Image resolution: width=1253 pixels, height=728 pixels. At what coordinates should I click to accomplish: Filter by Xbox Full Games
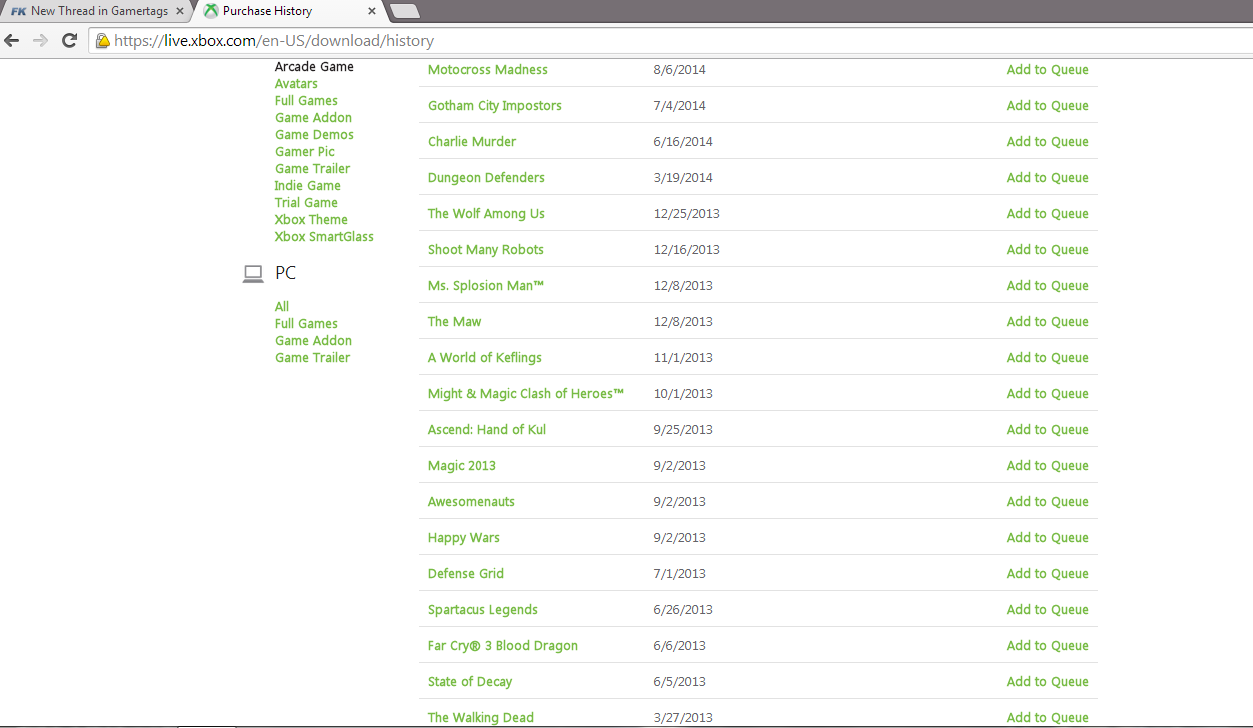(306, 101)
